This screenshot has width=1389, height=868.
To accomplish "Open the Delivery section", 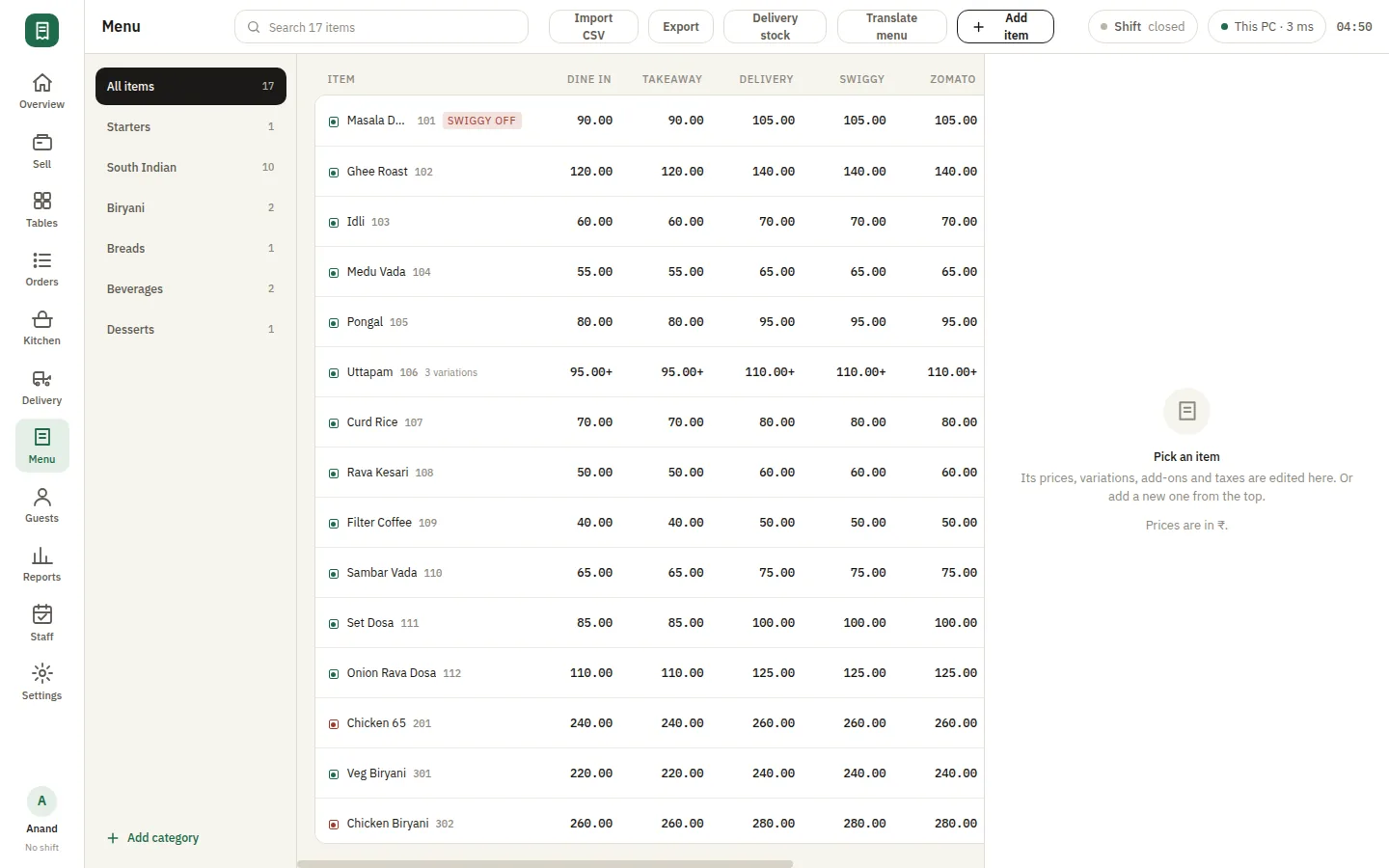I will point(41,388).
